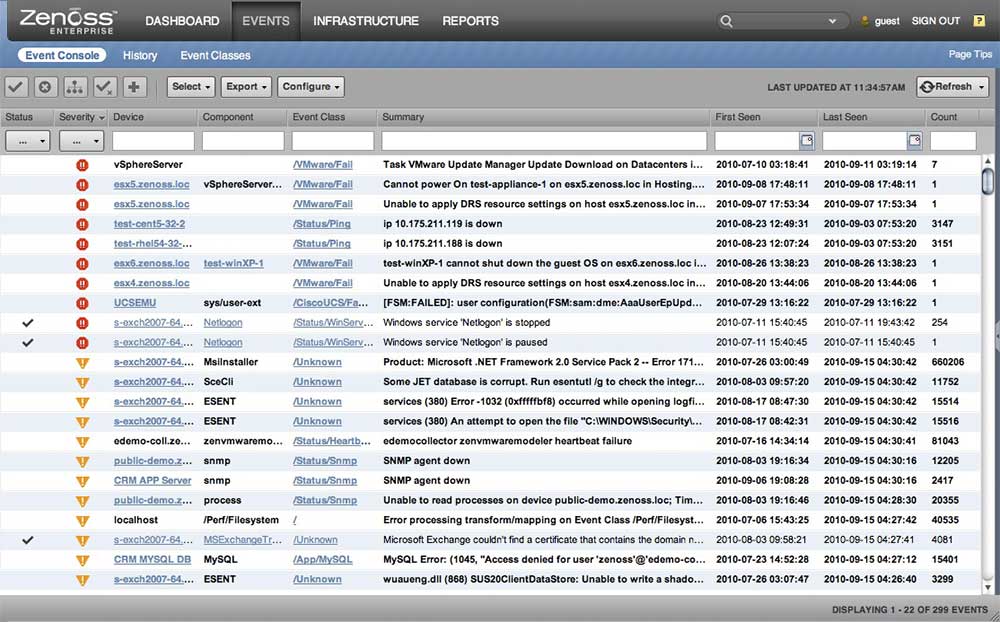Unacknowledge events with the checkmark-X icon
1000x622 pixels.
pos(105,87)
